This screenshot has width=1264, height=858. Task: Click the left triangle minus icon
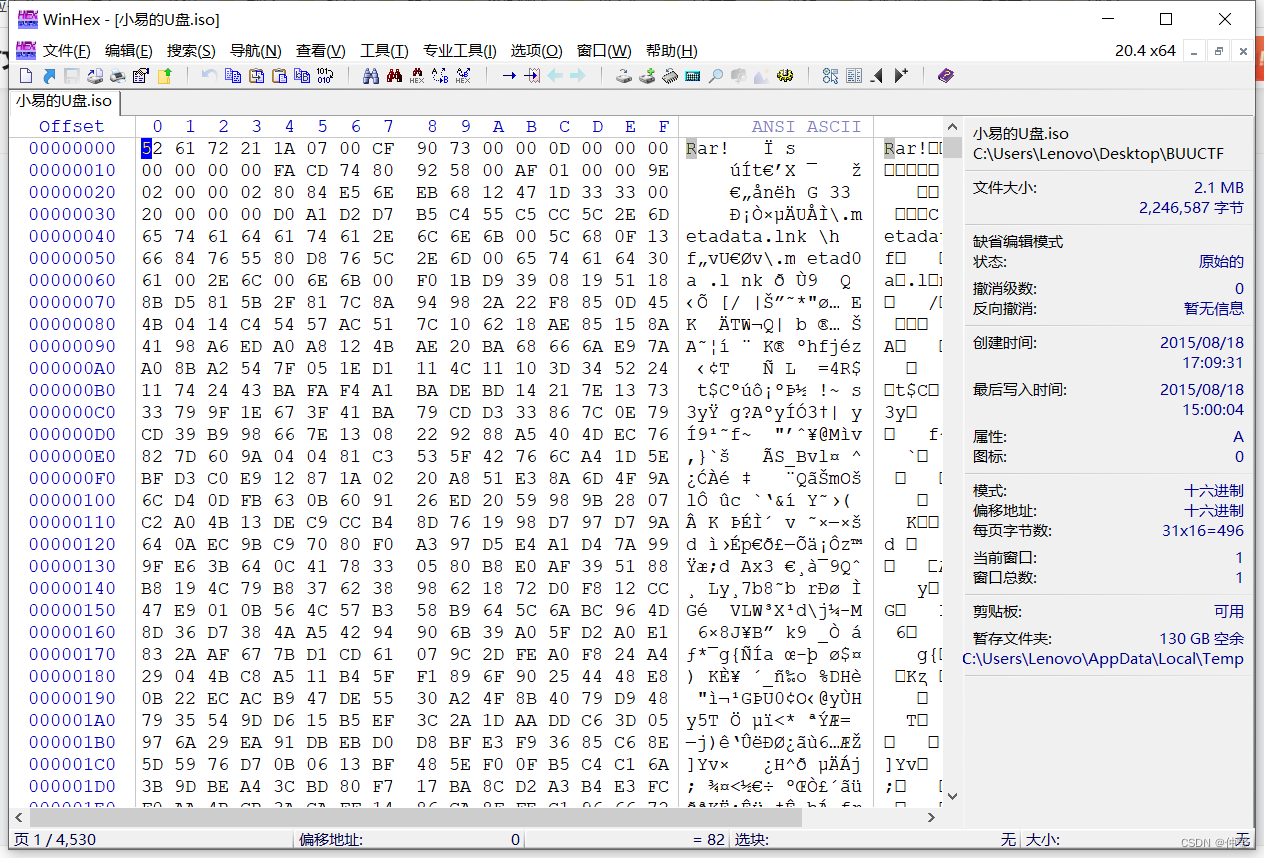click(877, 75)
